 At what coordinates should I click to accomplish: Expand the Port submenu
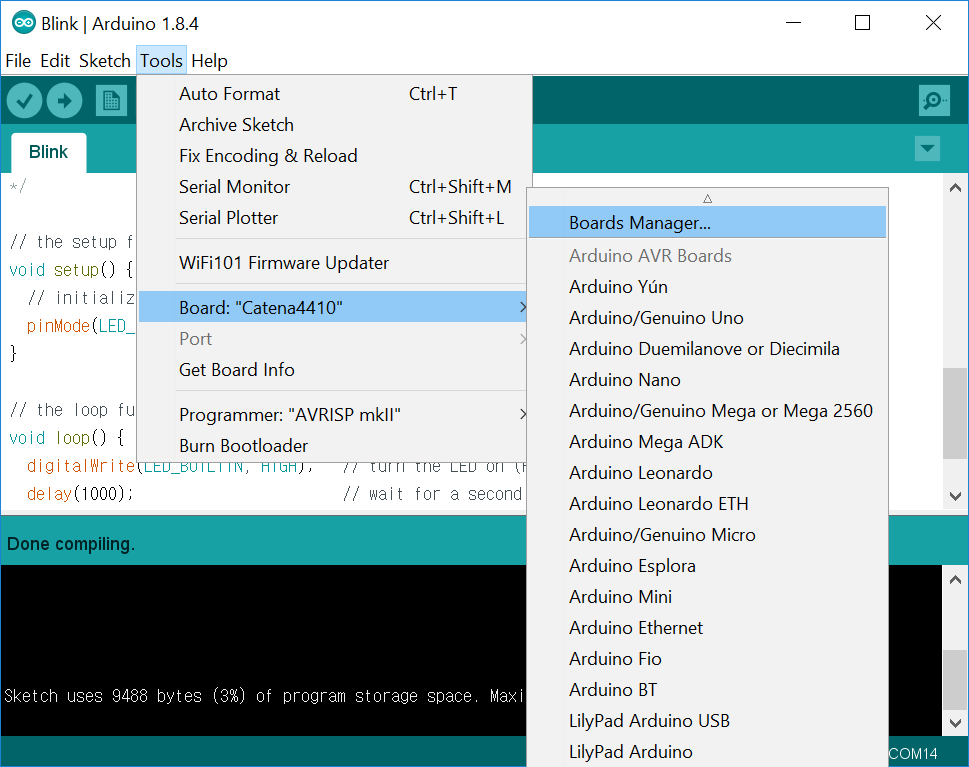point(334,339)
